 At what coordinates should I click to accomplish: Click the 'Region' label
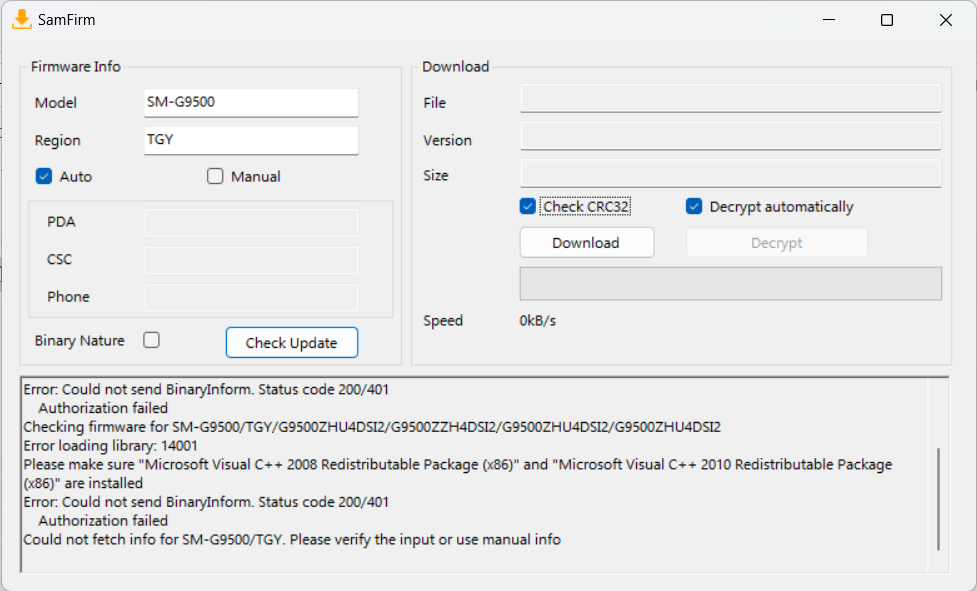click(57, 141)
